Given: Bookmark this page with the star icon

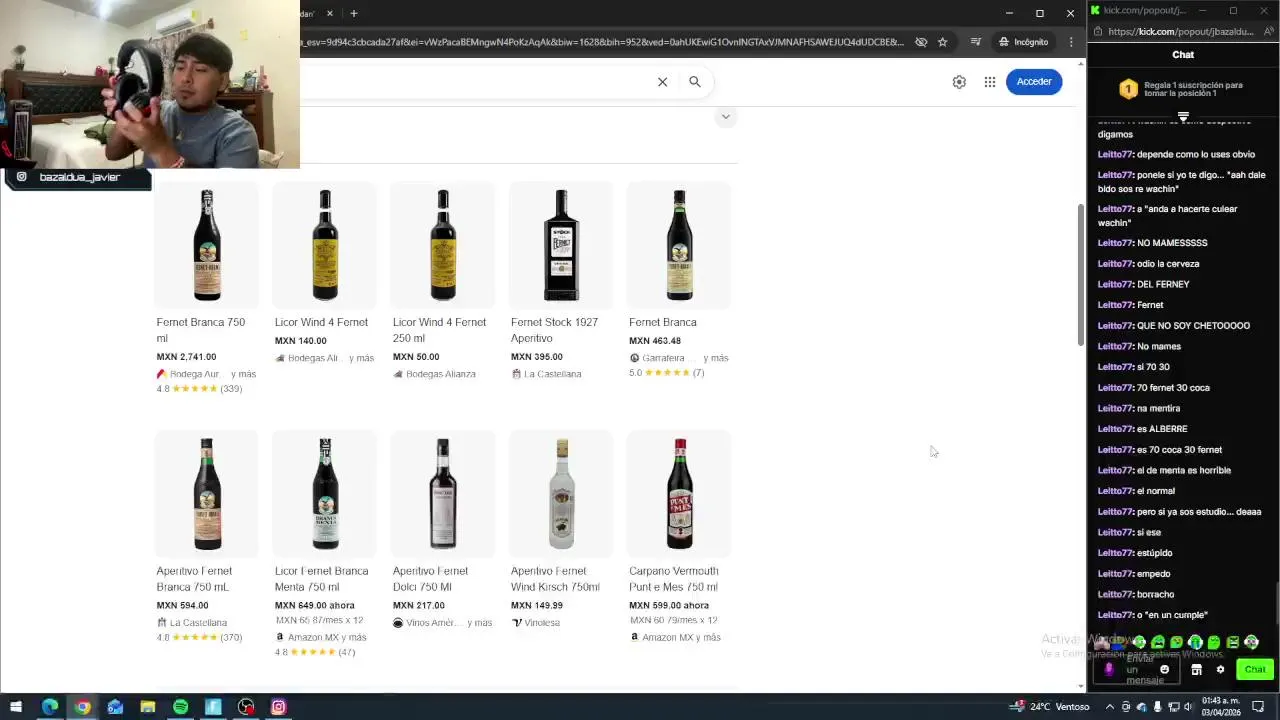Looking at the screenshot, I should pyautogui.click(x=942, y=42).
